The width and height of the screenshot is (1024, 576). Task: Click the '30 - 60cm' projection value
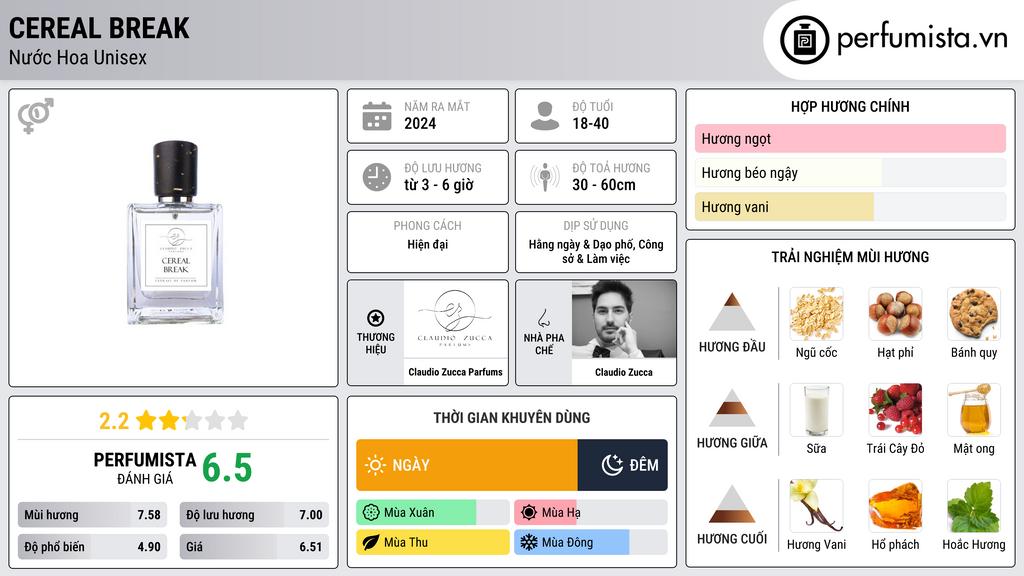pyautogui.click(x=603, y=185)
